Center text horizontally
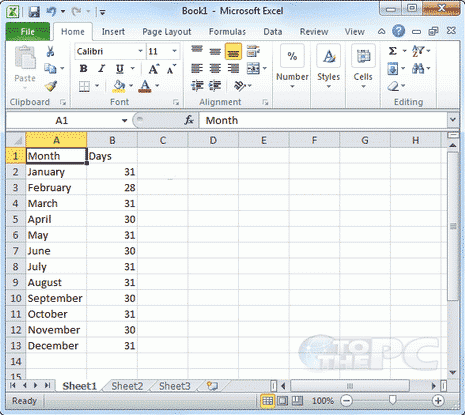 pos(215,69)
